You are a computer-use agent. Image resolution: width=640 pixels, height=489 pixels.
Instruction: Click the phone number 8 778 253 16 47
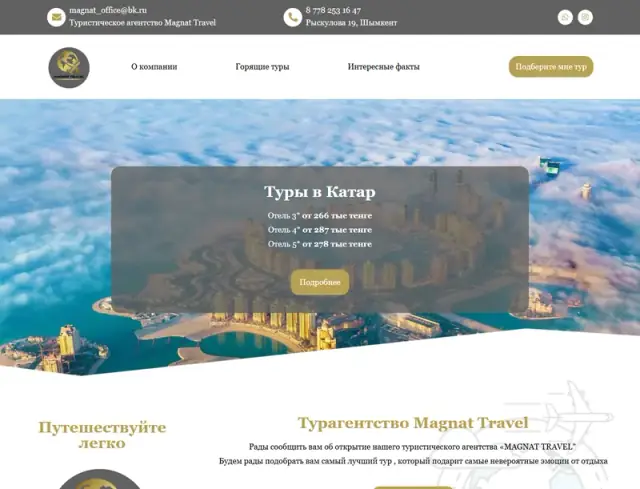(333, 10)
